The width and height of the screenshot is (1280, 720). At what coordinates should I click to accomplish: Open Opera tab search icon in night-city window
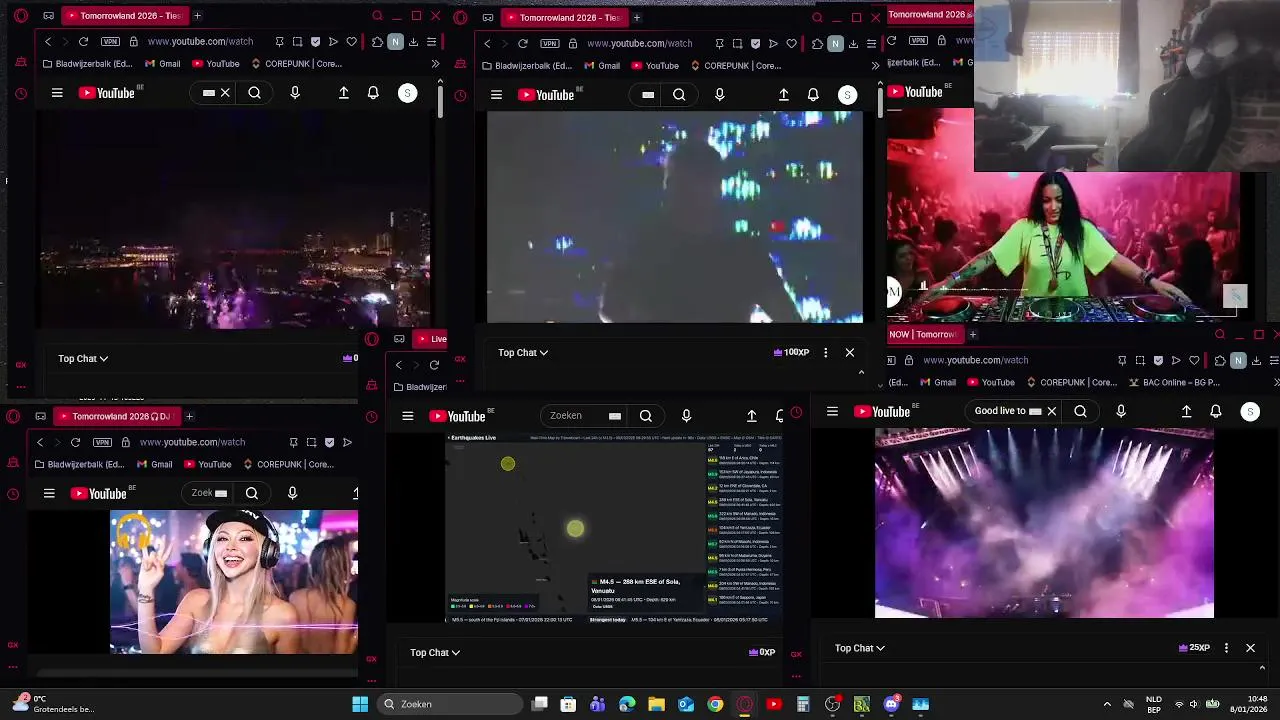[x=377, y=16]
